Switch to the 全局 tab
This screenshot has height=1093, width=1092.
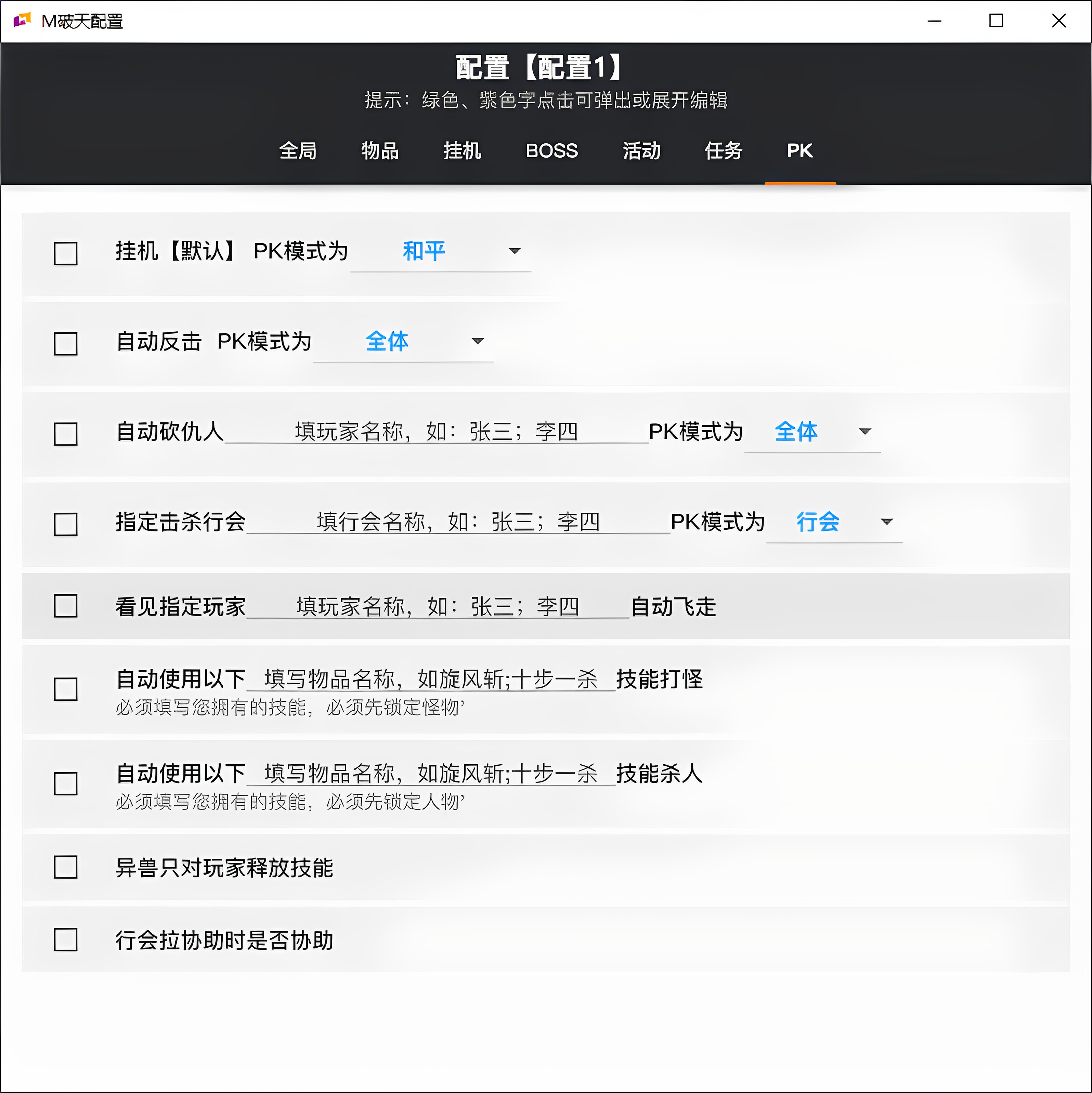tap(298, 151)
